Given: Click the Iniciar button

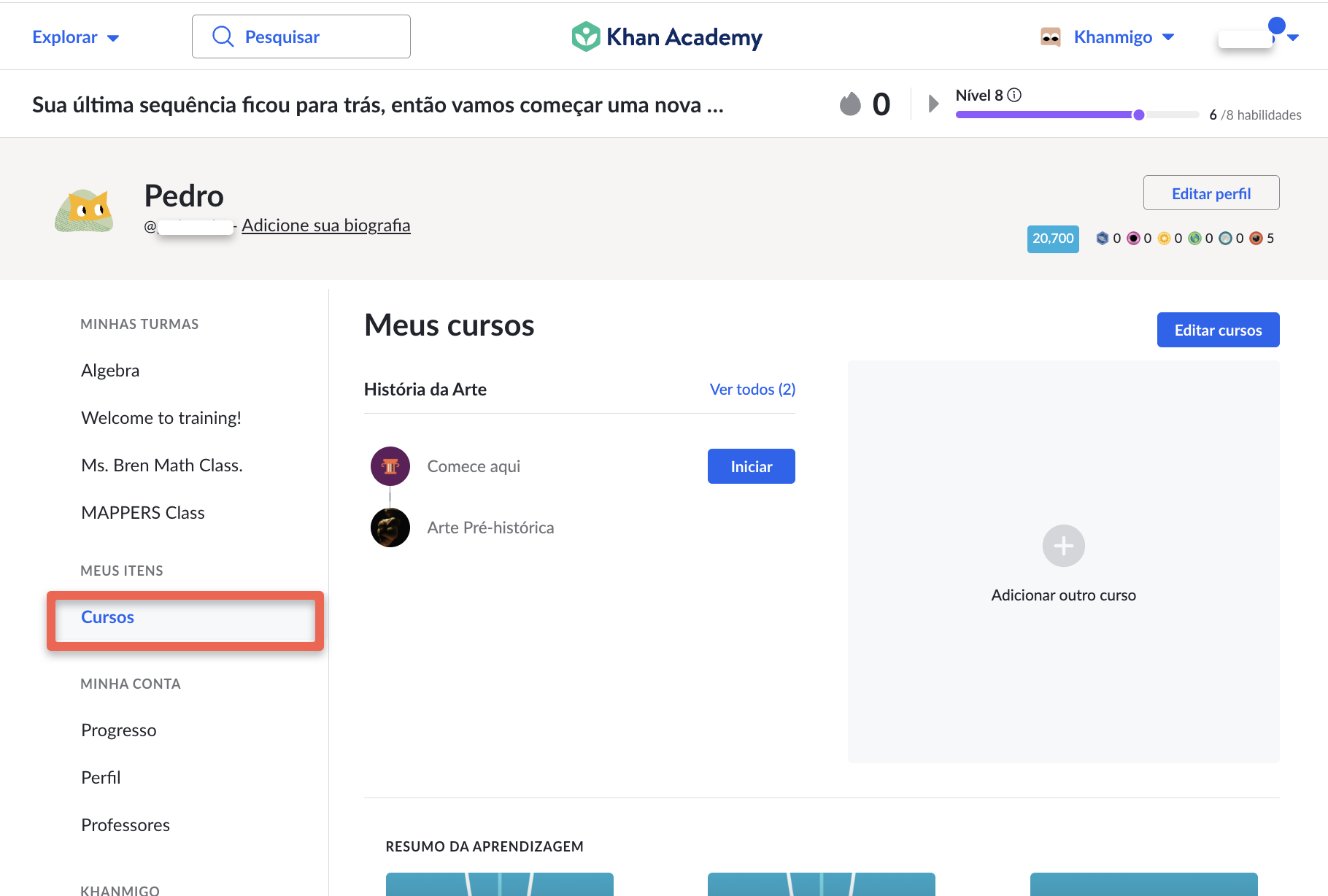Looking at the screenshot, I should tap(752, 466).
